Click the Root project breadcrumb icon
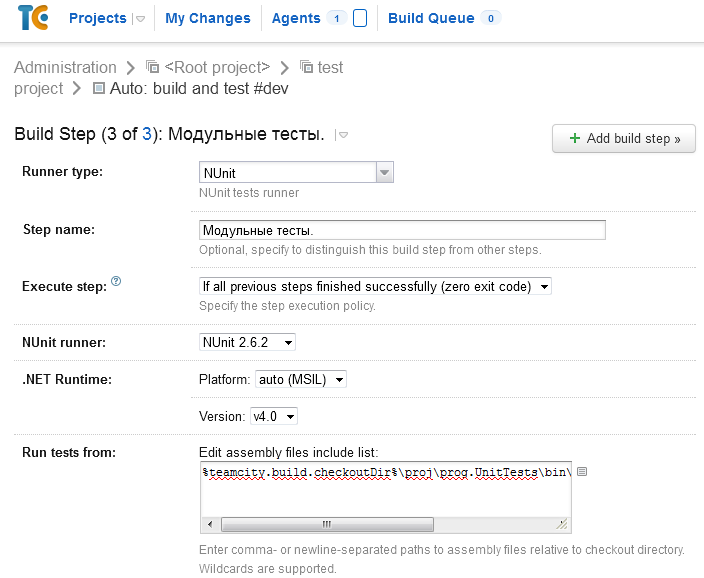Screen dimensions: 704x578 click(x=153, y=67)
